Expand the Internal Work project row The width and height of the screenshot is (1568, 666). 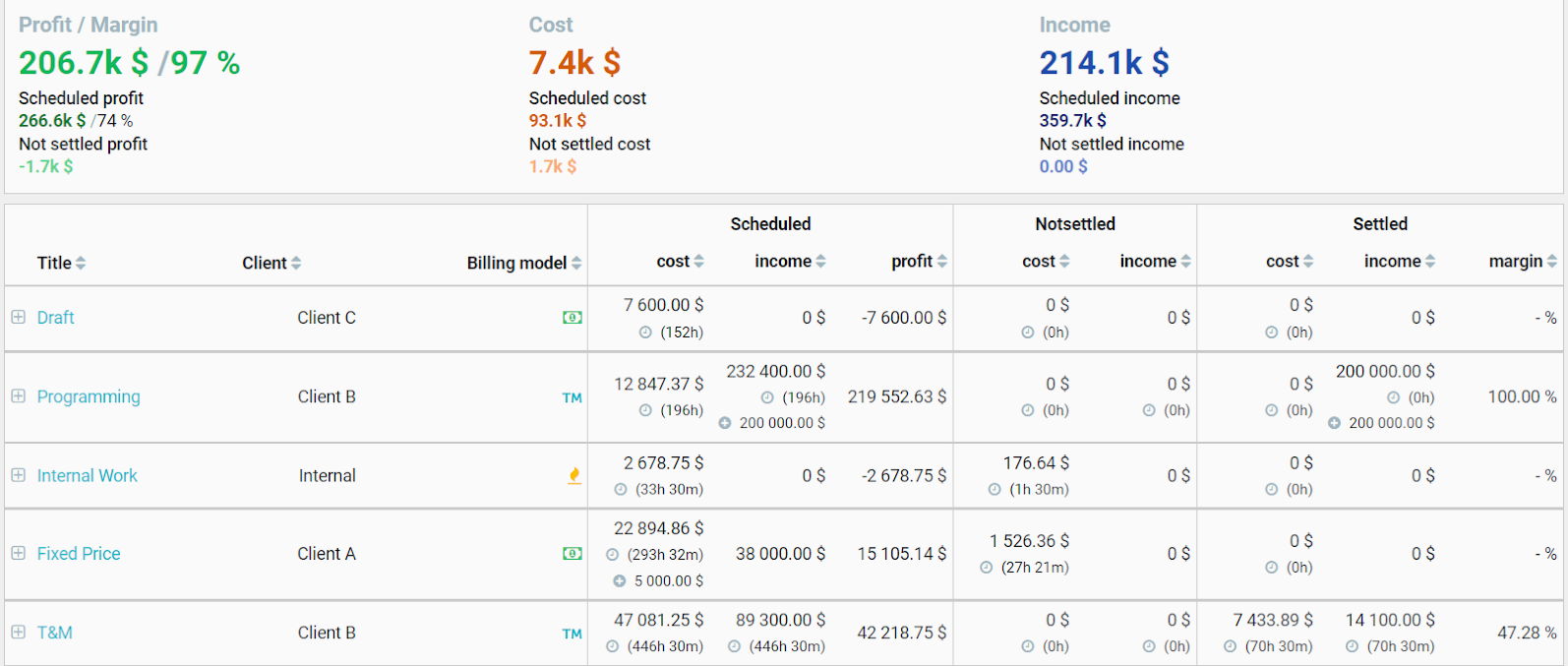coord(18,474)
